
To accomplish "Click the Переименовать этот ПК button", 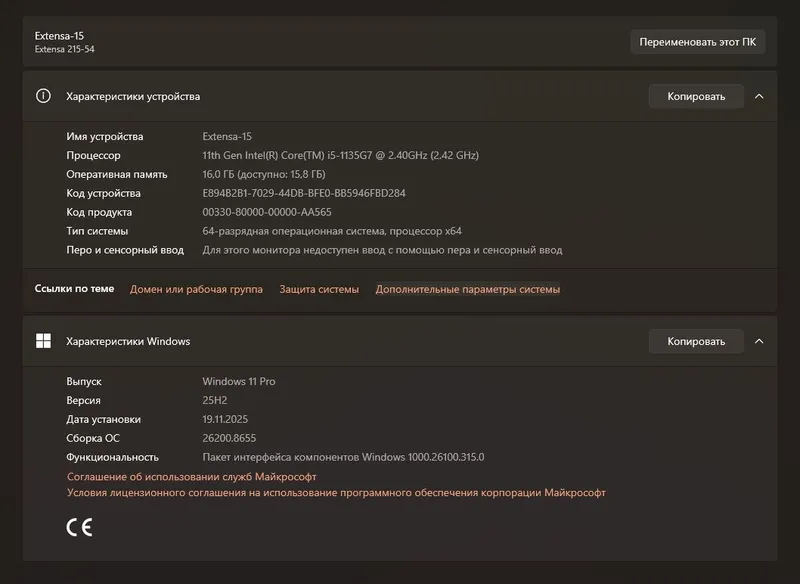I will tap(697, 42).
